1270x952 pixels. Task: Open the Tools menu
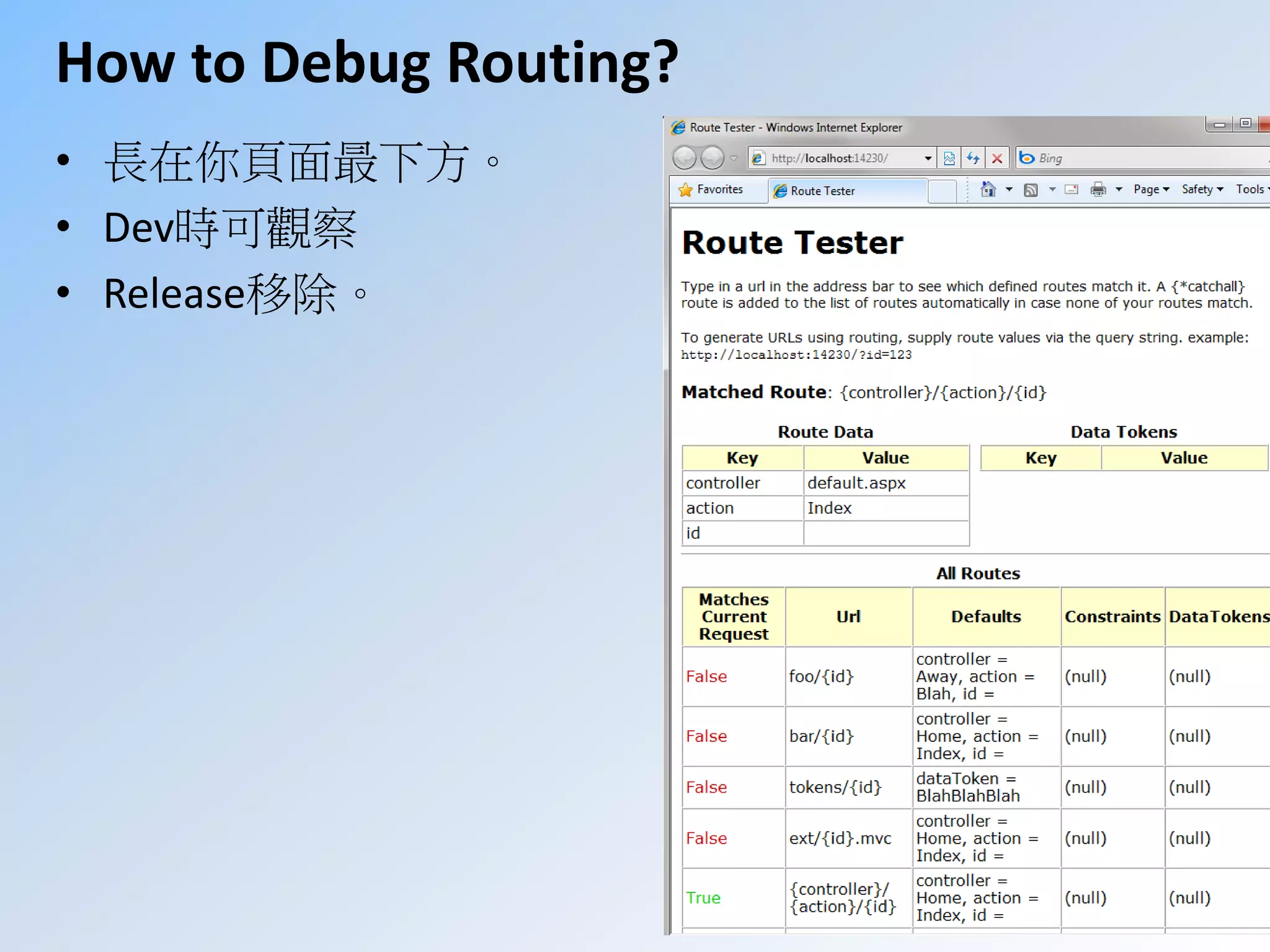pyautogui.click(x=1252, y=189)
